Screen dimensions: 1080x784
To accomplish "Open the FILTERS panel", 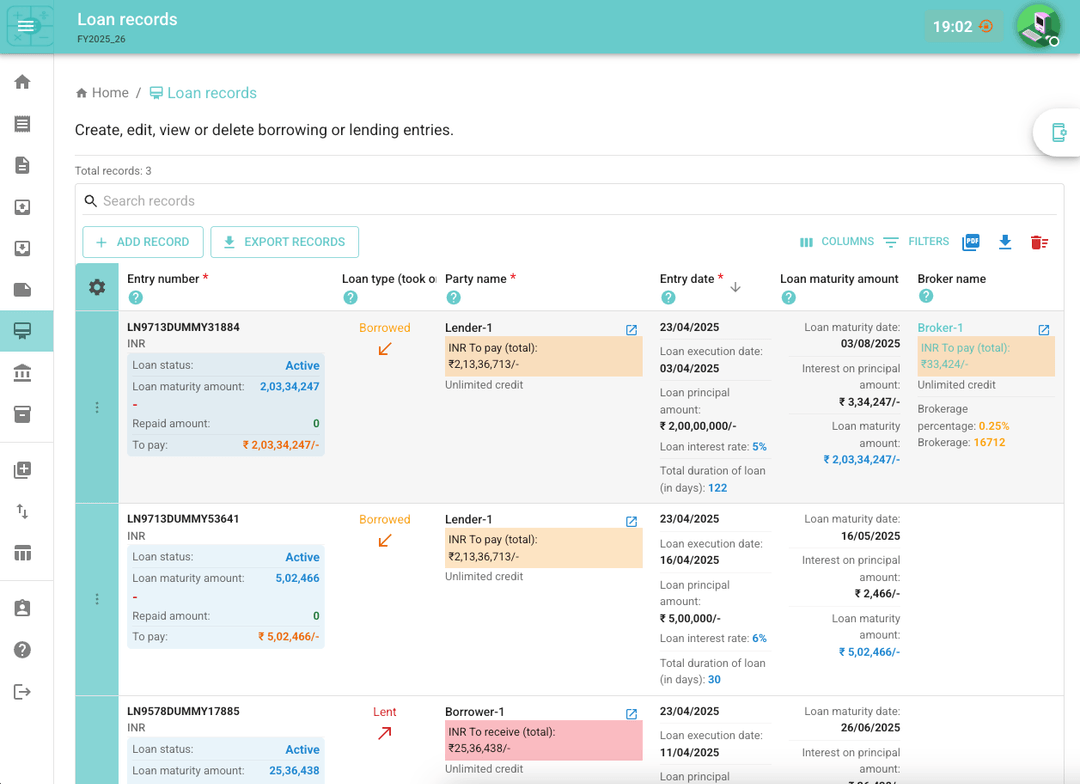I will [916, 242].
